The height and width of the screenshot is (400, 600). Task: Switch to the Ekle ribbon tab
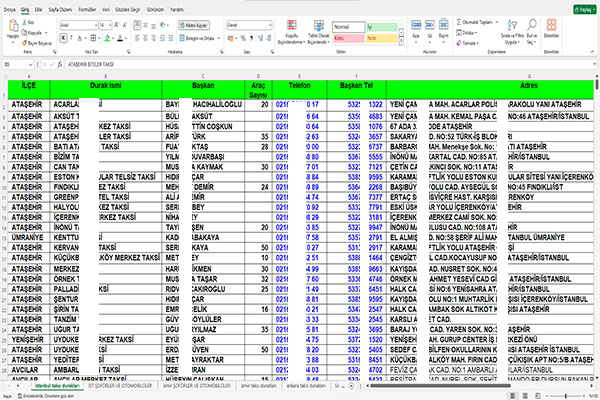[x=39, y=10]
